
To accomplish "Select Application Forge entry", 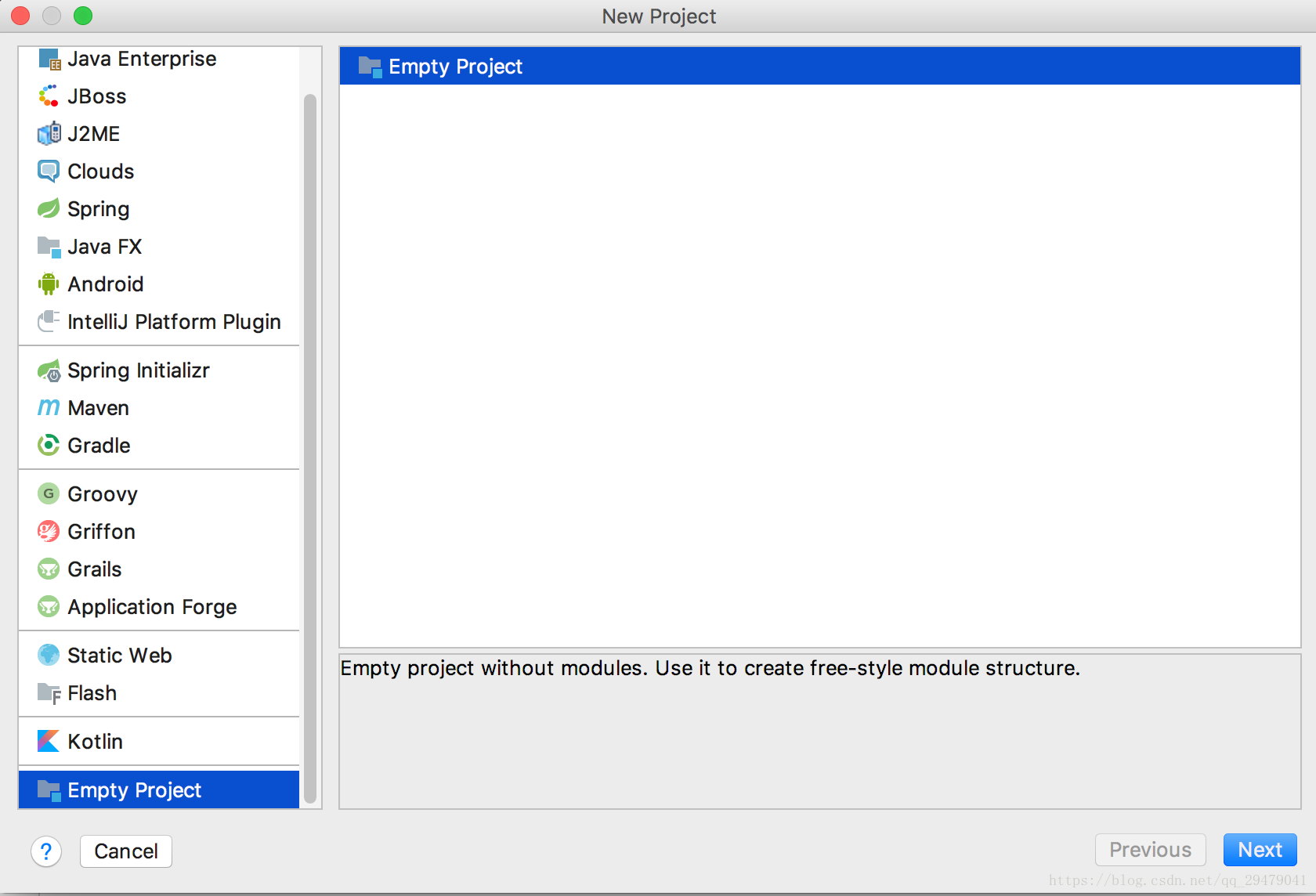I will tap(159, 607).
